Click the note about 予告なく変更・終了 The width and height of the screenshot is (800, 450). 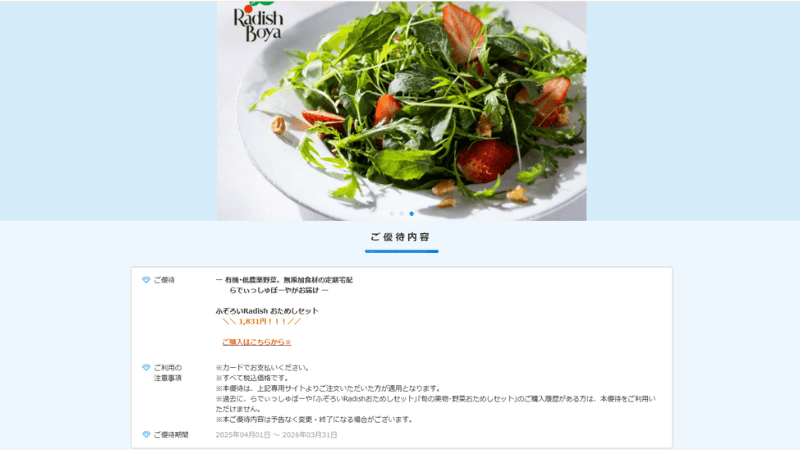point(314,419)
